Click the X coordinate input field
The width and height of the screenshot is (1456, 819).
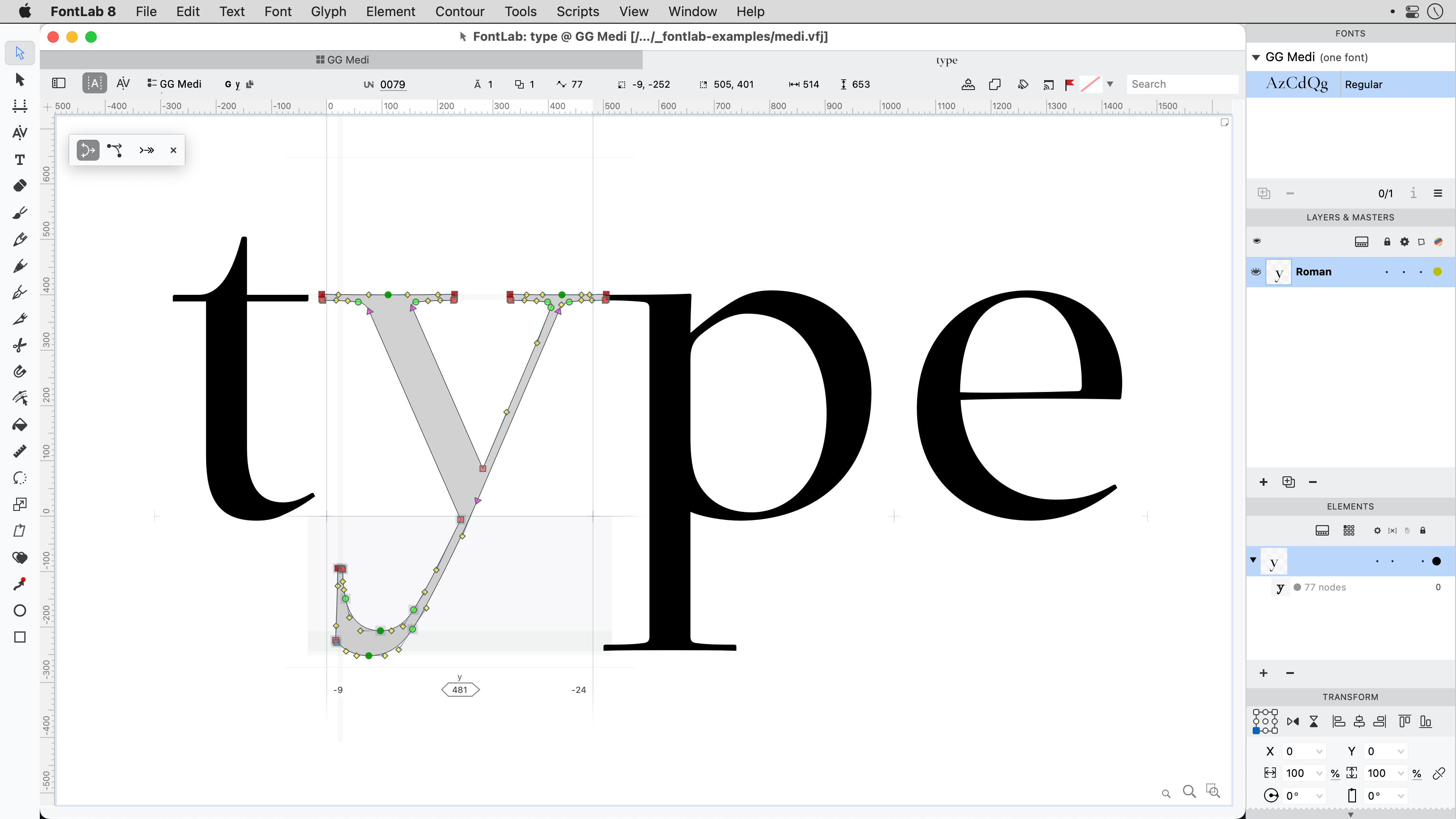(1303, 751)
